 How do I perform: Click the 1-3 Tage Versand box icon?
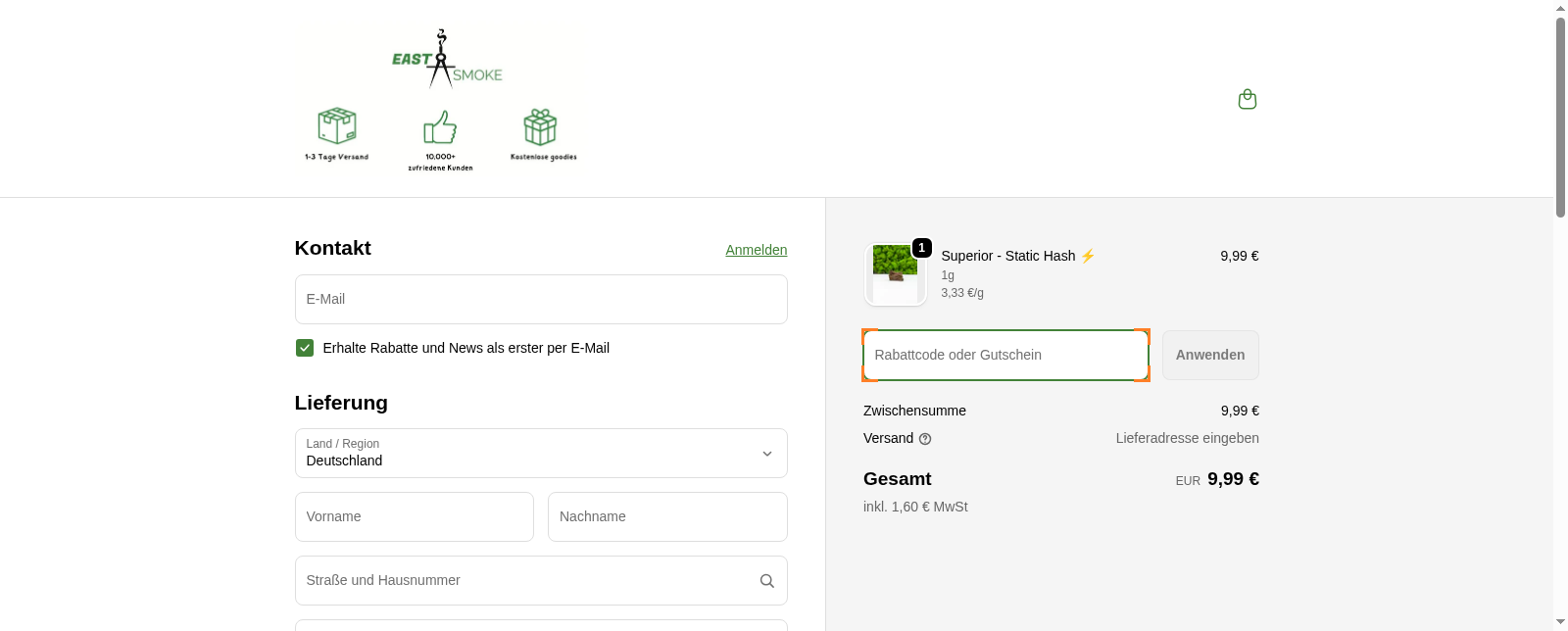coord(336,127)
